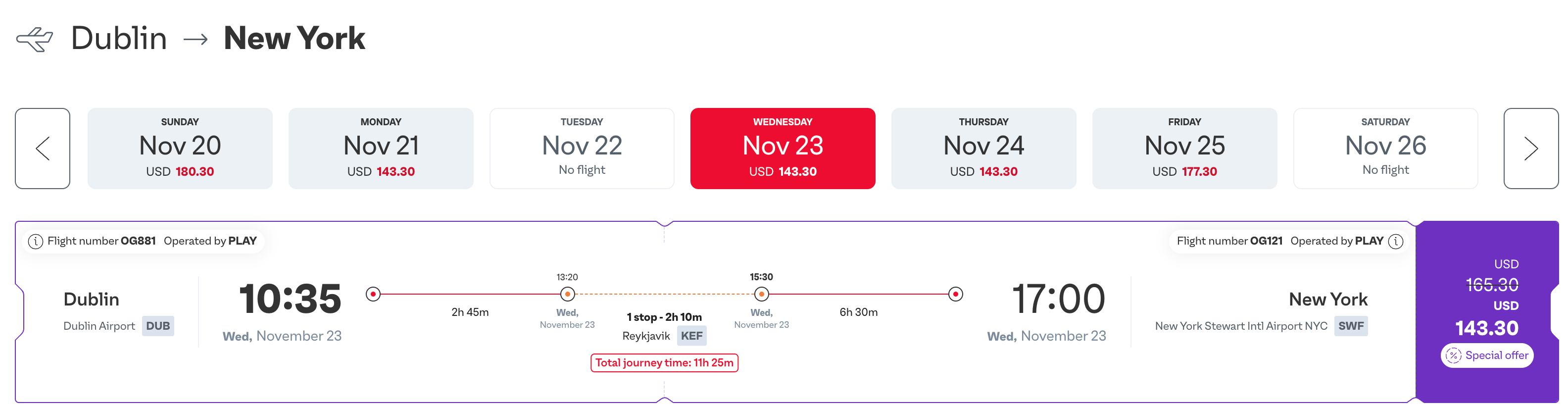This screenshot has height=405, width=1568.
Task: Click the 13:20 Reykjavik arrival marker
Action: pyautogui.click(x=567, y=294)
